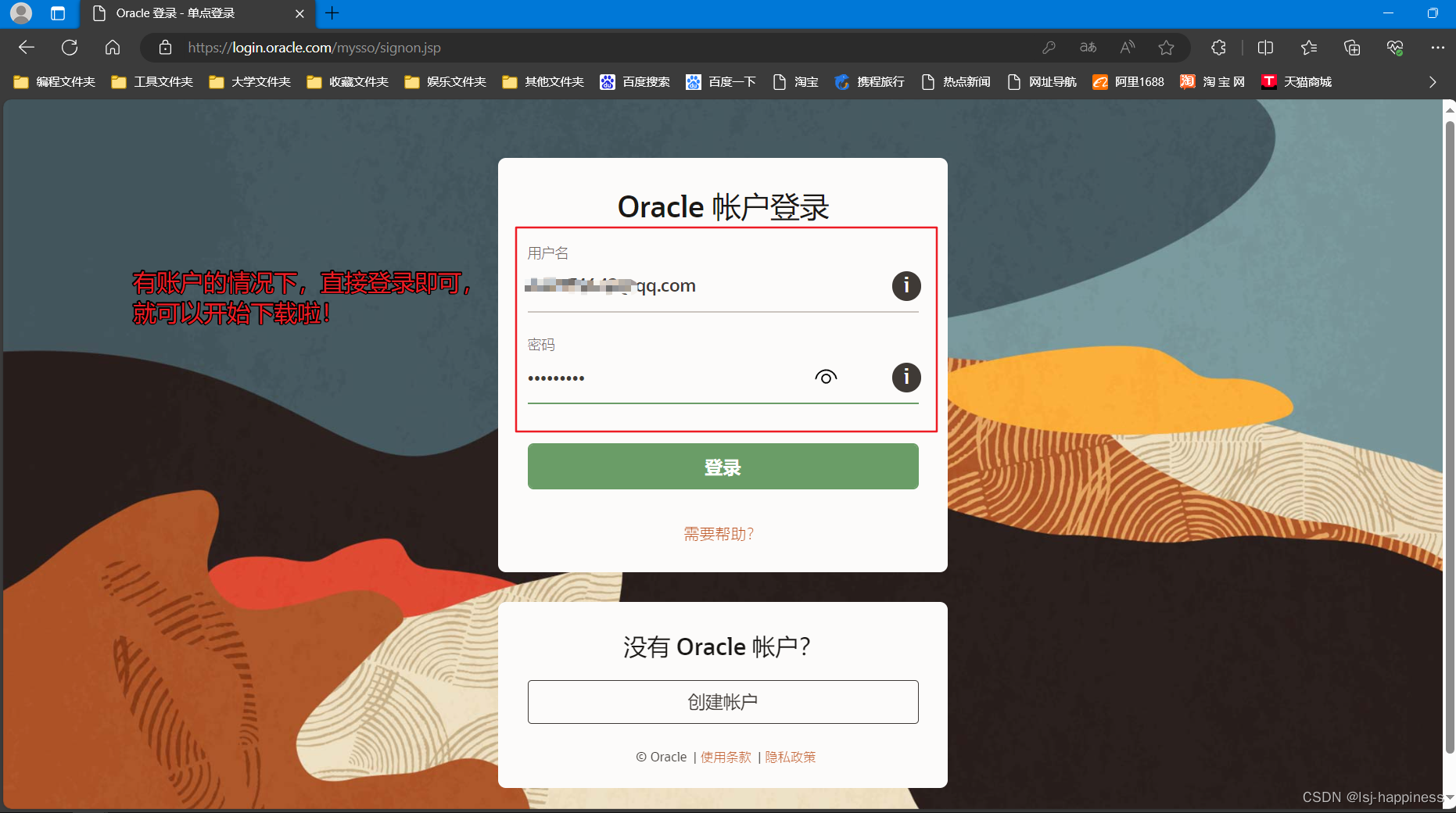The height and width of the screenshot is (813, 1456).
Task: Open the browser profile avatar
Action: tap(21, 13)
